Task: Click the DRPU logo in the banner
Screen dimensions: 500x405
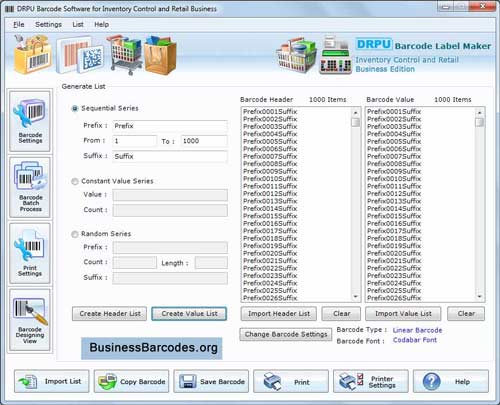Action: pos(374,44)
